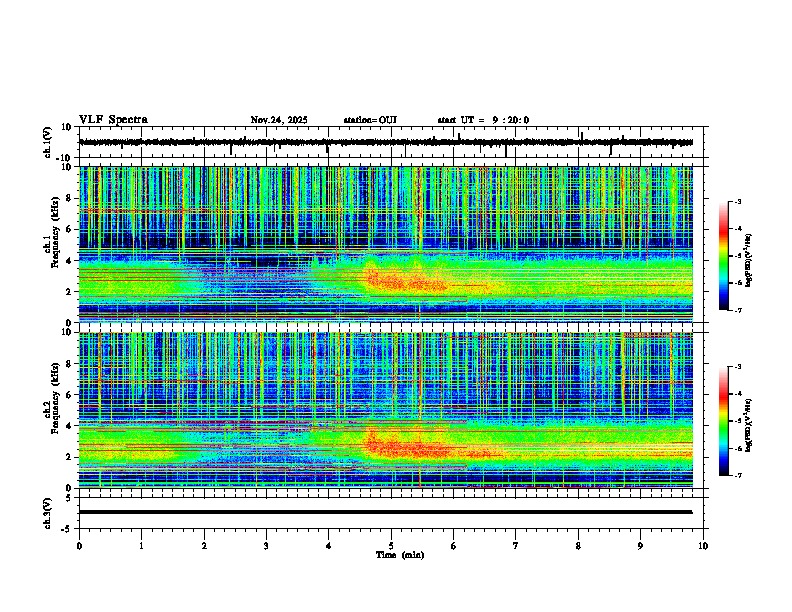792x612 pixels.
Task: Click the "-5" tick on ch.3 voltage axis
Action: pos(68,529)
